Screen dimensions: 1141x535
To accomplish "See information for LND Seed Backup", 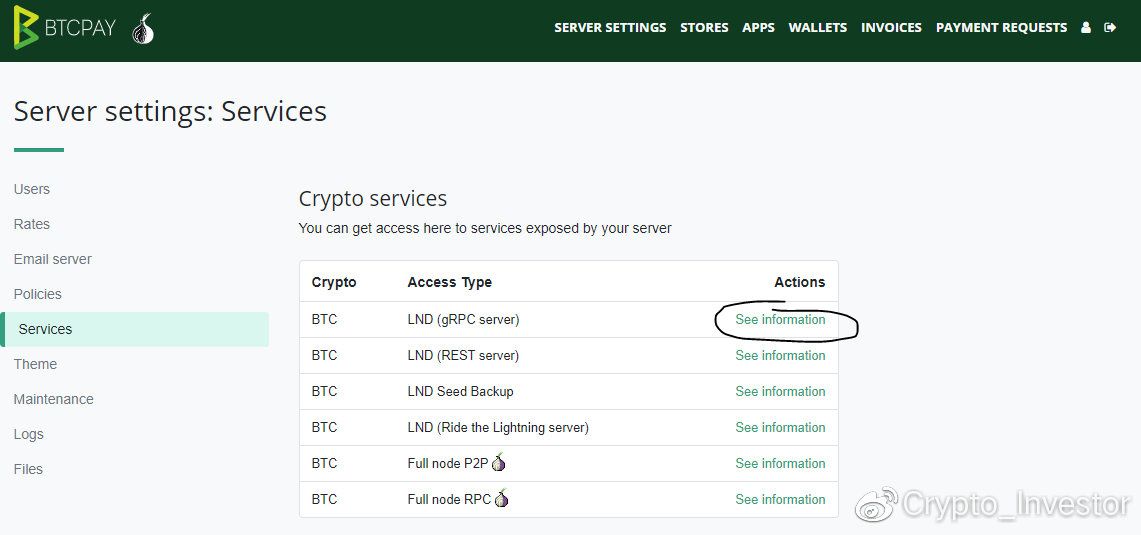I will tap(780, 391).
